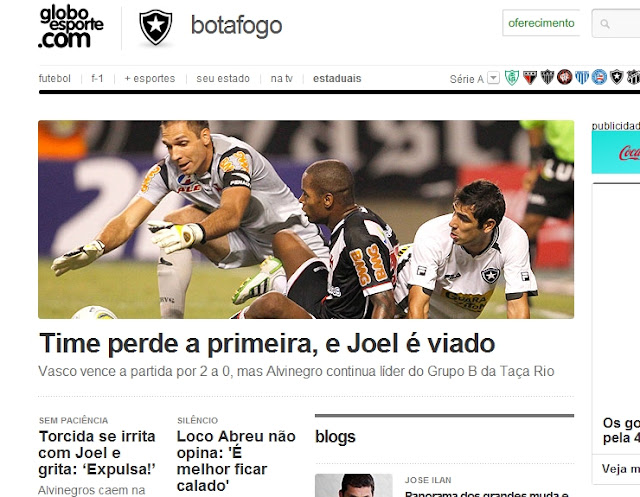This screenshot has width=640, height=497.
Task: Open the black-white Atlético-MG team crest
Action: (547, 77)
